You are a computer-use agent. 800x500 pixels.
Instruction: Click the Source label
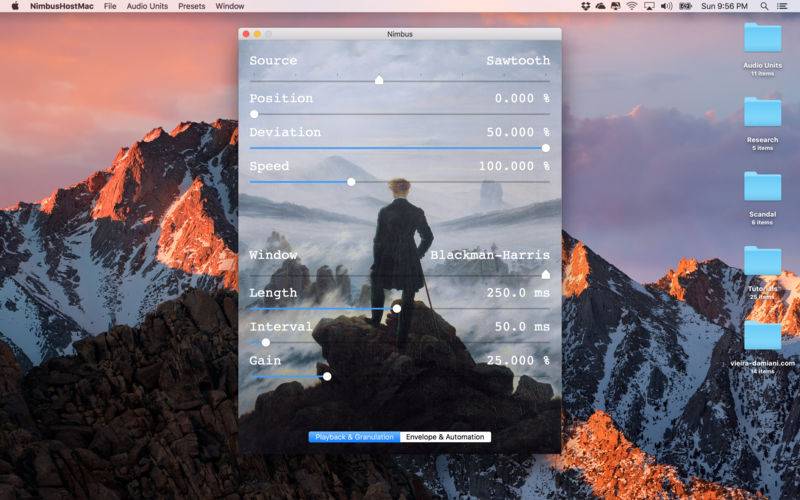point(273,61)
